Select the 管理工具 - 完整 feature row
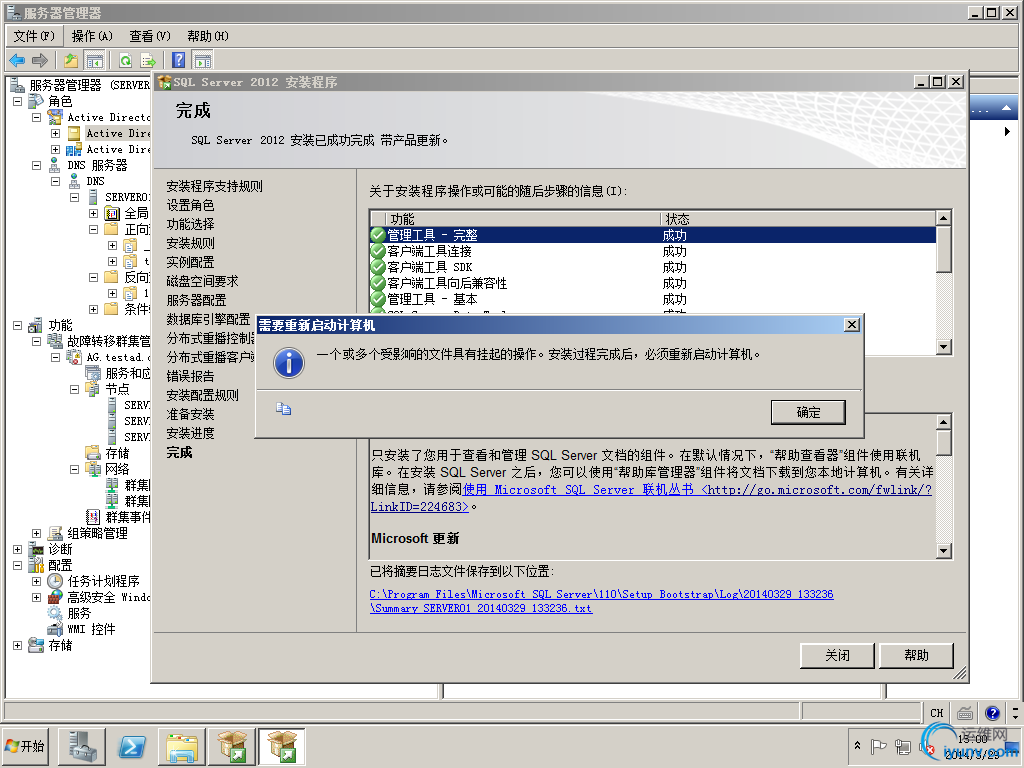This screenshot has height=768, width=1024. tap(652, 235)
